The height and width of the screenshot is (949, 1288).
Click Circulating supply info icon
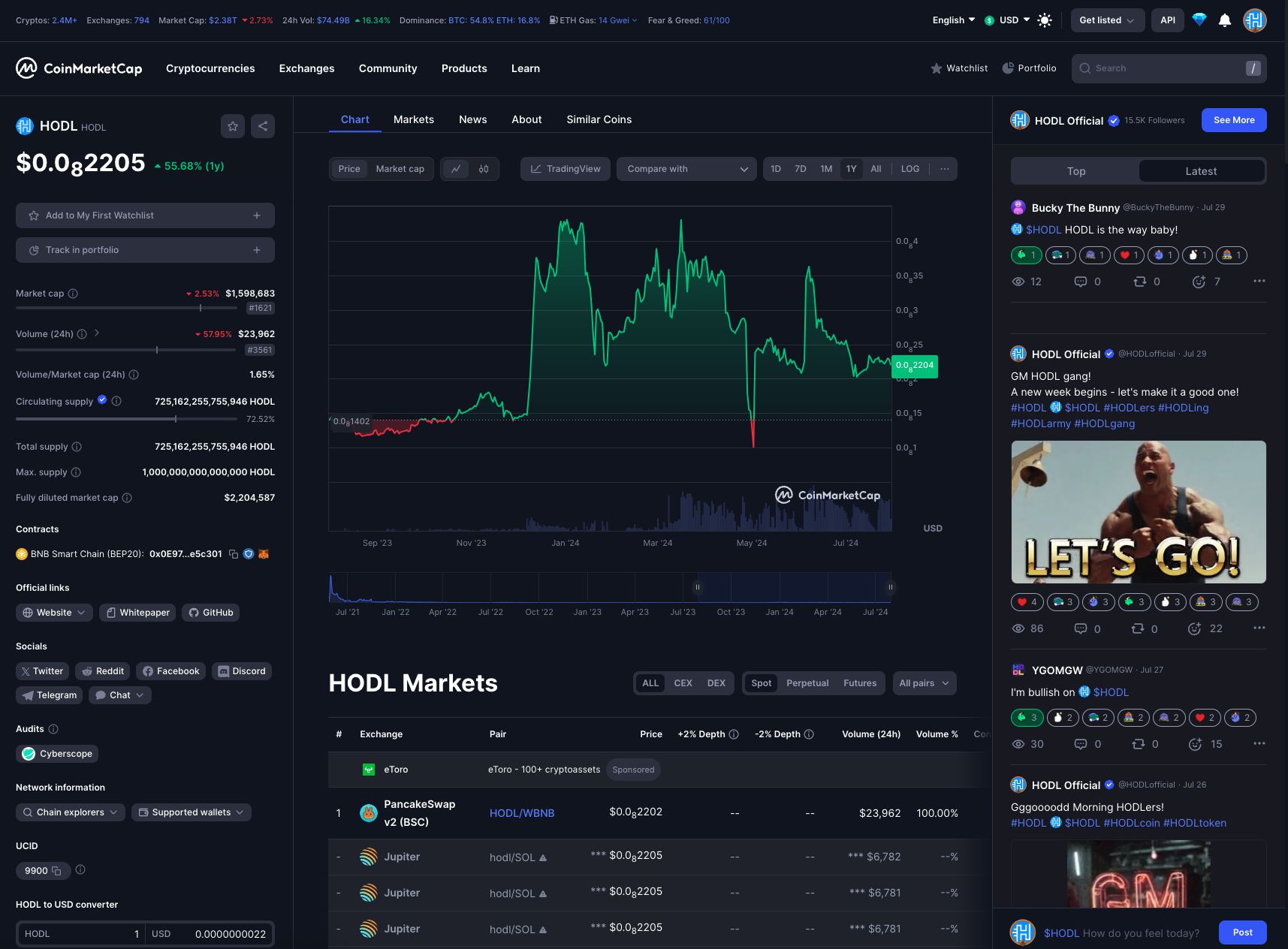[x=116, y=401]
